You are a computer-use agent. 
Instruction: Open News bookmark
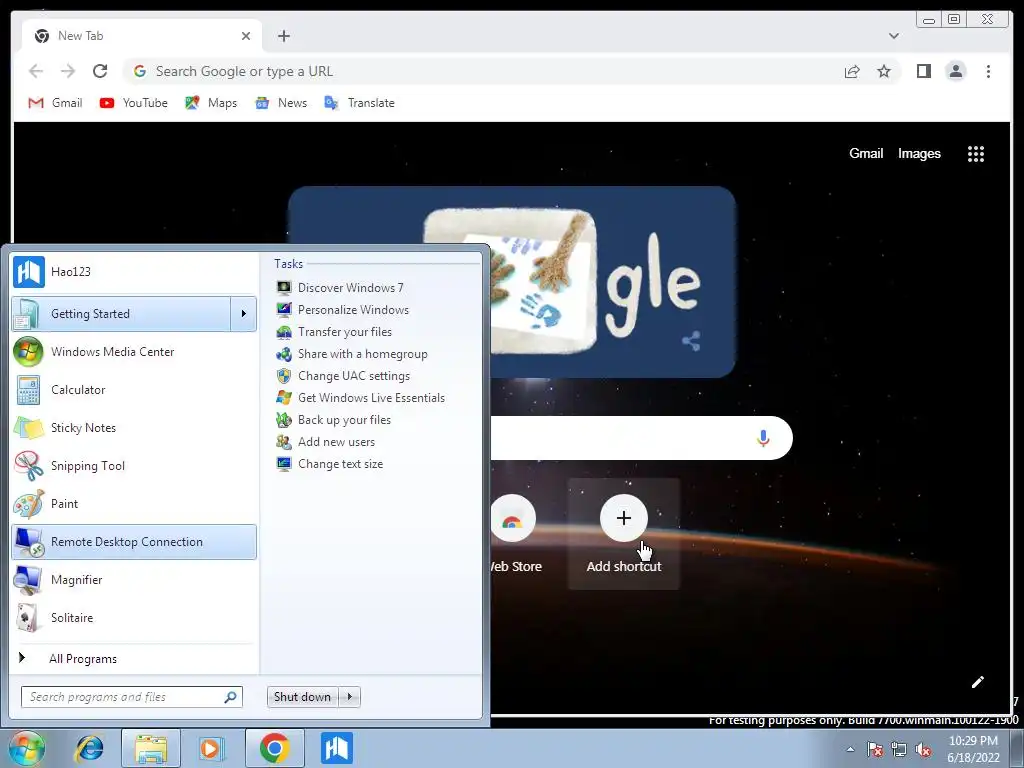pos(281,103)
